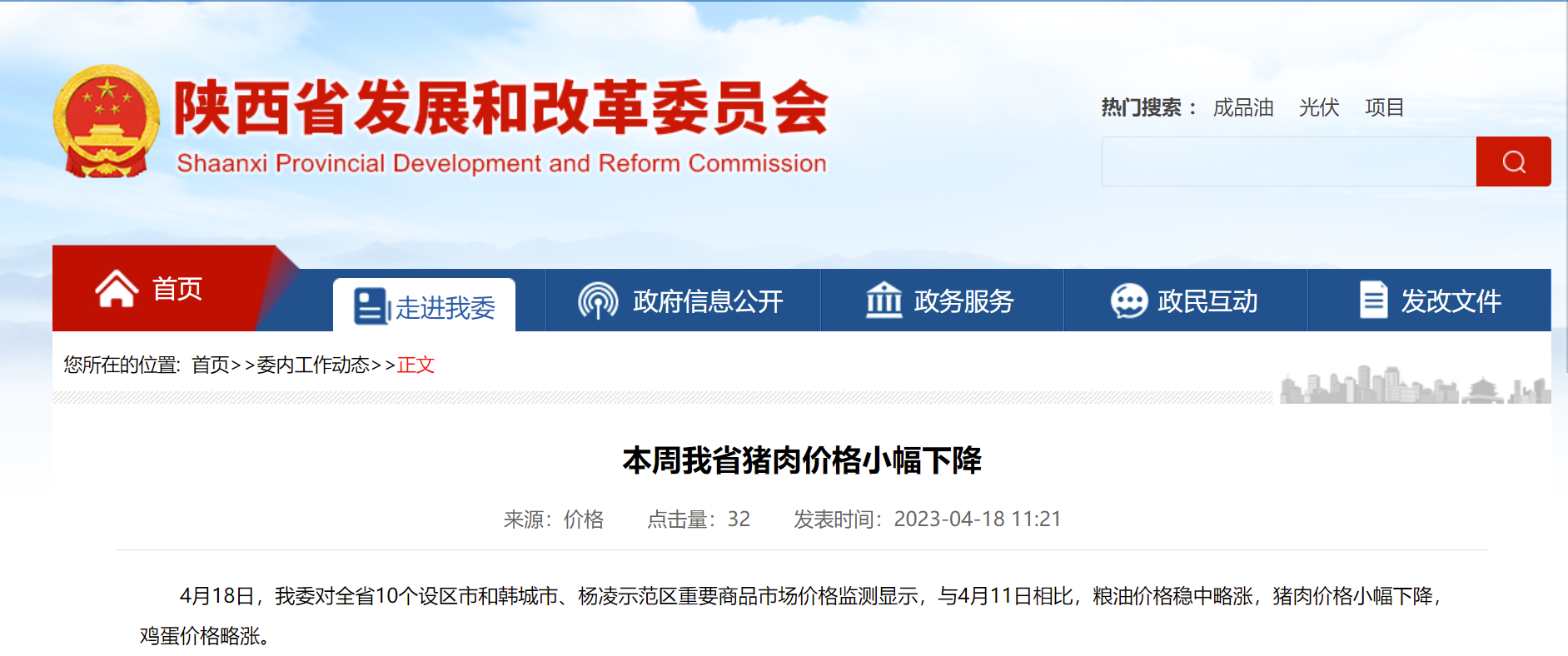Click the red magnifier search button
The image size is (1568, 656).
(x=1513, y=162)
